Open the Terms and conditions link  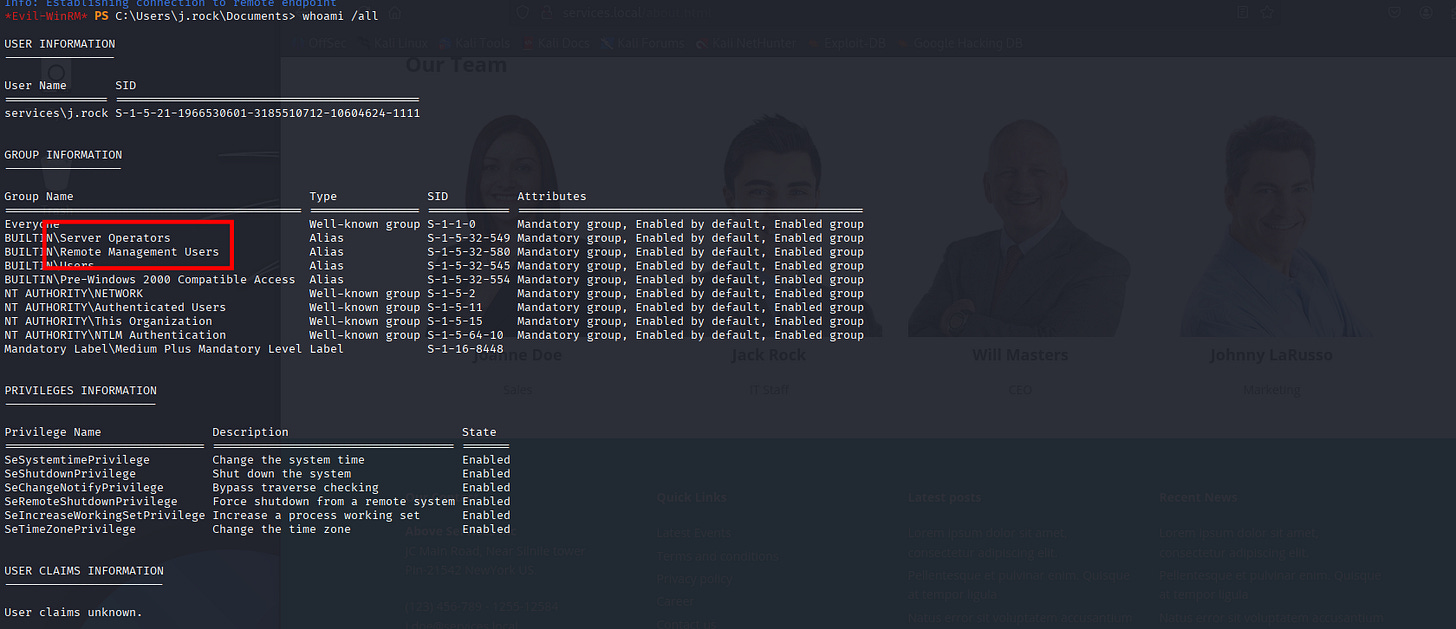[x=717, y=556]
